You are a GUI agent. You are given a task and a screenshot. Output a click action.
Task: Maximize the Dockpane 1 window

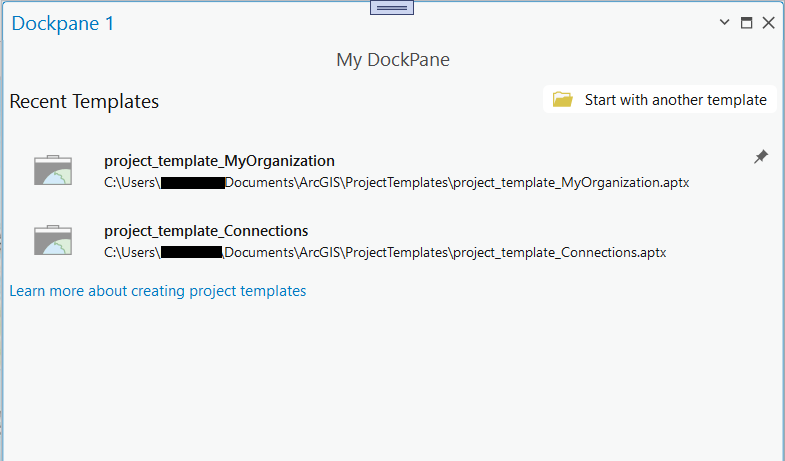(x=746, y=23)
